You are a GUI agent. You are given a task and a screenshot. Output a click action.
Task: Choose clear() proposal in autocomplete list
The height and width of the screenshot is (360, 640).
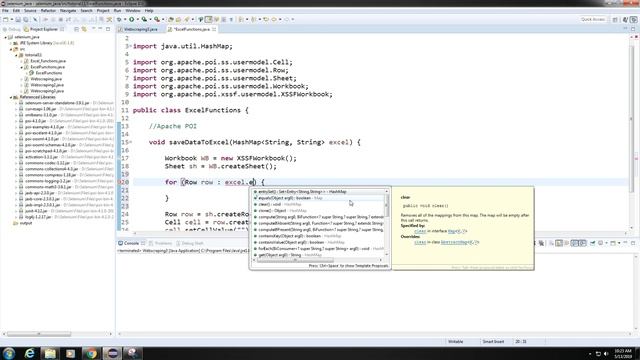(x=318, y=204)
